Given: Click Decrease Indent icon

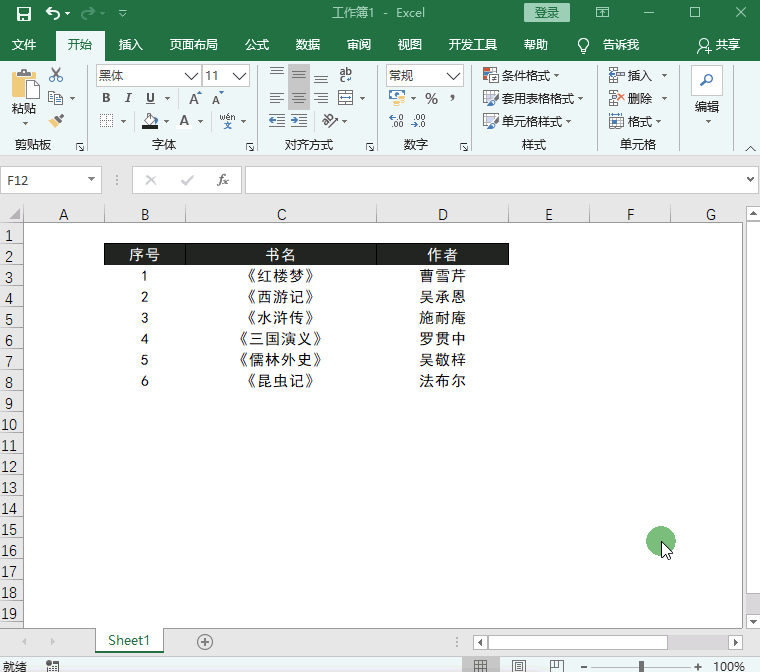Looking at the screenshot, I should (x=277, y=121).
